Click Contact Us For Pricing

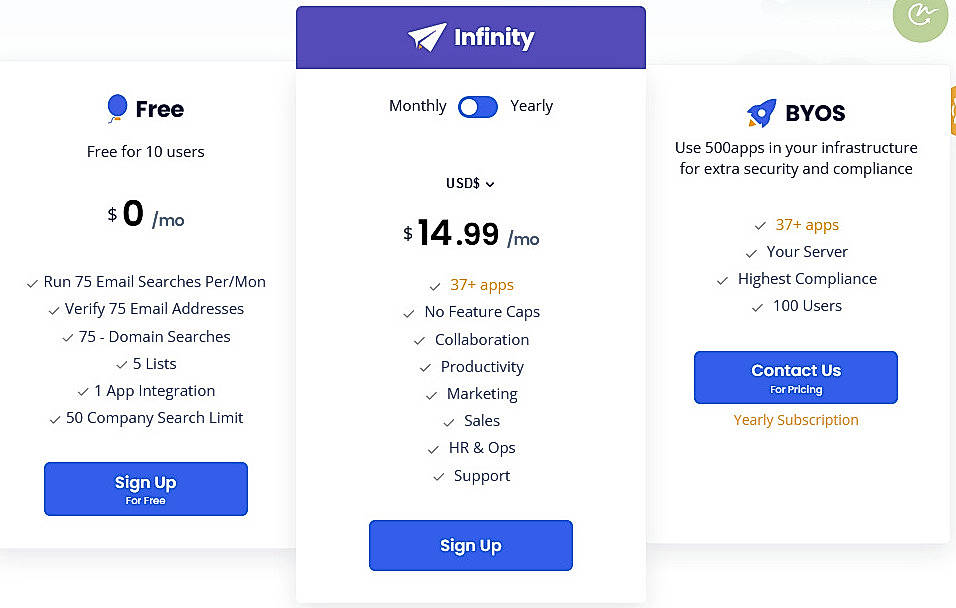point(795,377)
